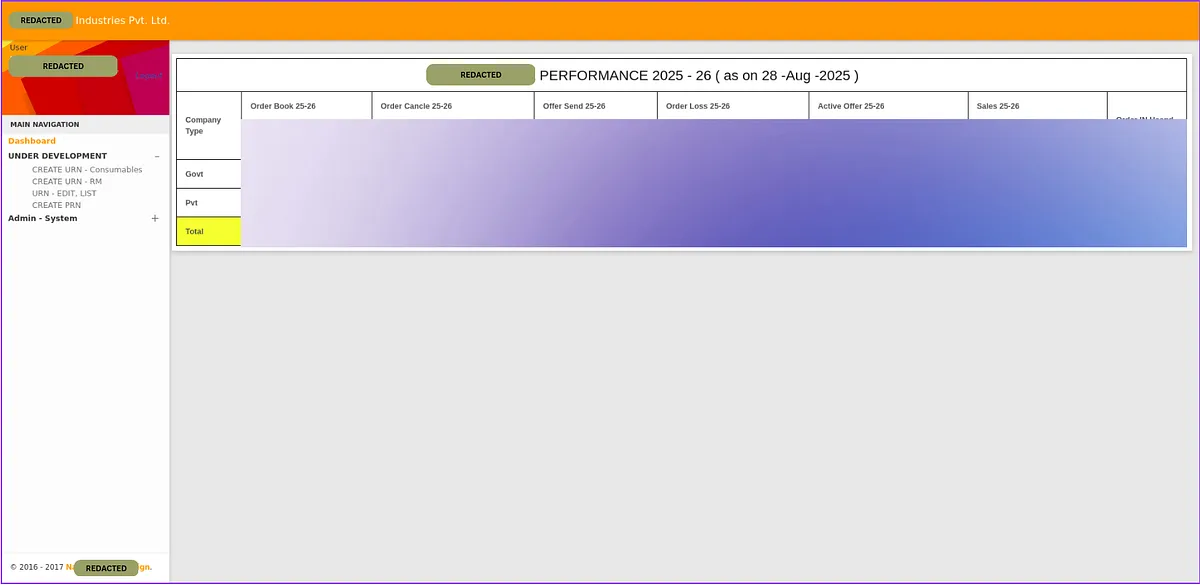Select the Govt row label

[x=209, y=174]
